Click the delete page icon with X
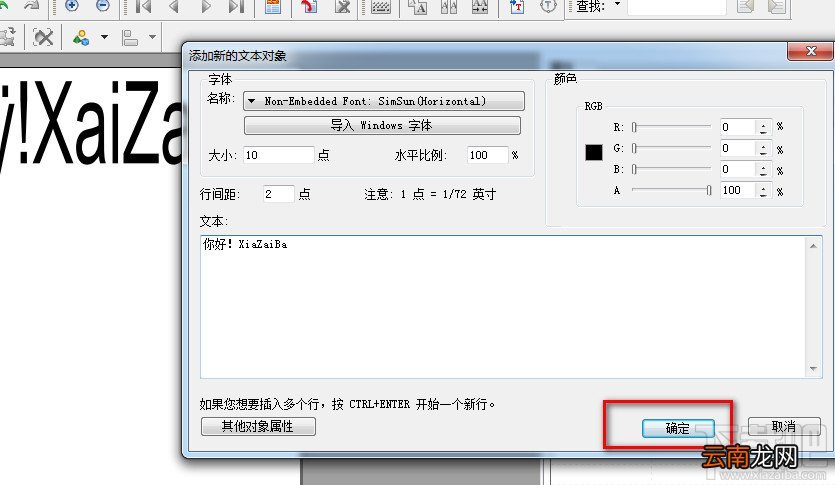 [x=342, y=6]
